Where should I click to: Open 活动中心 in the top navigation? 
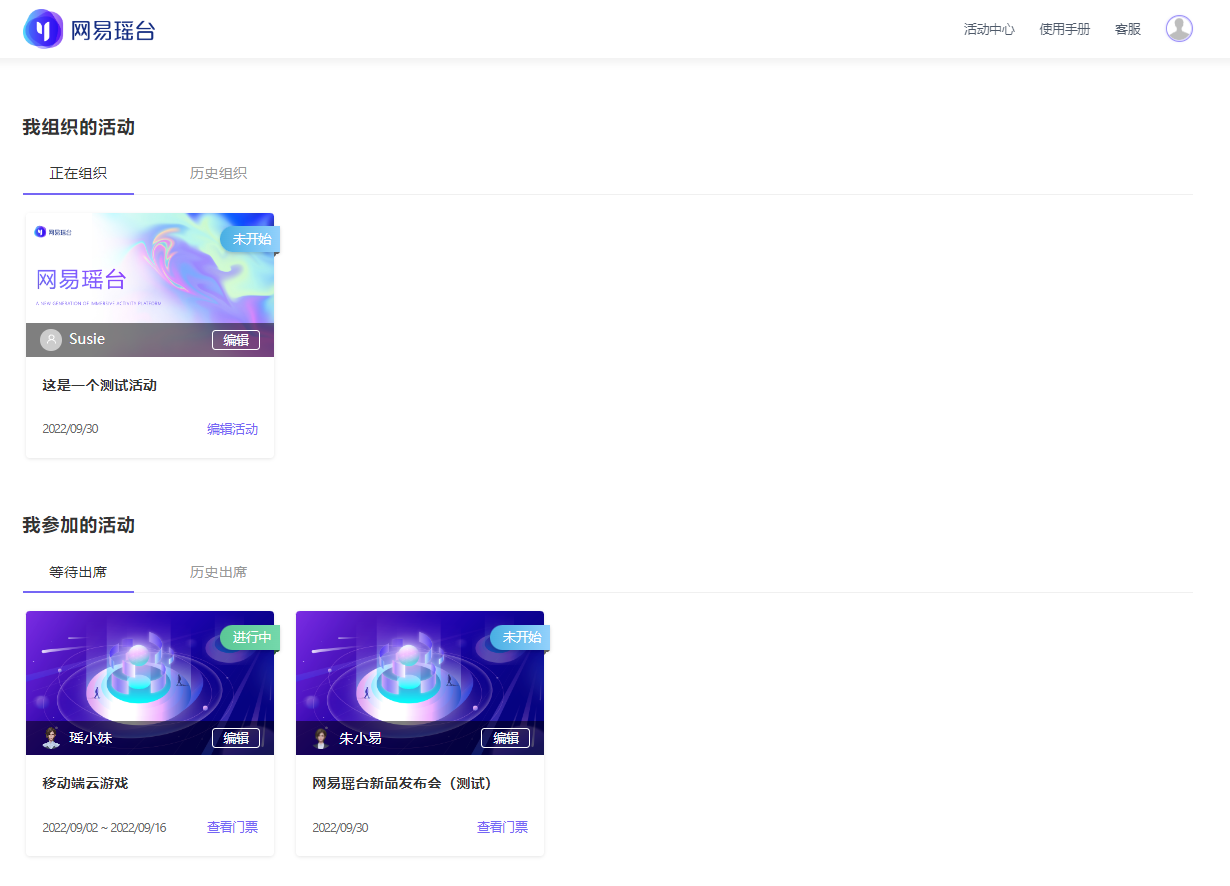point(989,29)
